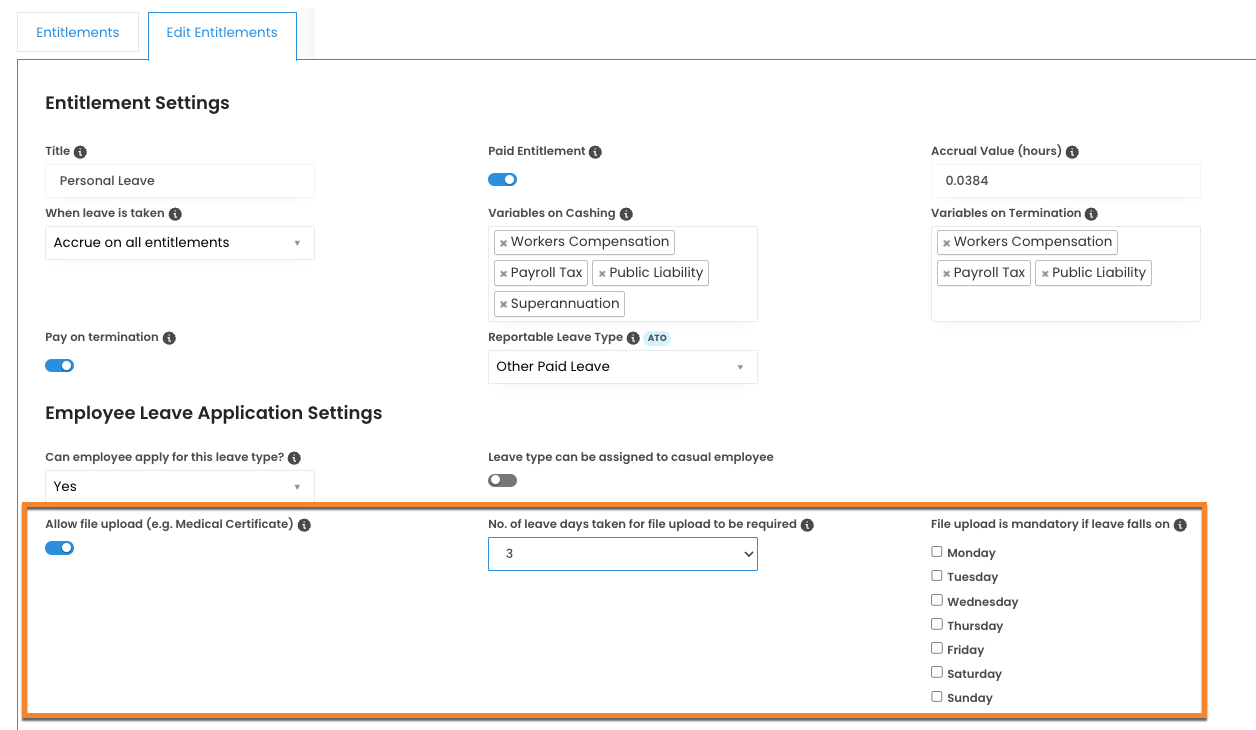Click the Accrual Value hours field
Image resolution: width=1256 pixels, height=730 pixels.
click(x=1065, y=181)
